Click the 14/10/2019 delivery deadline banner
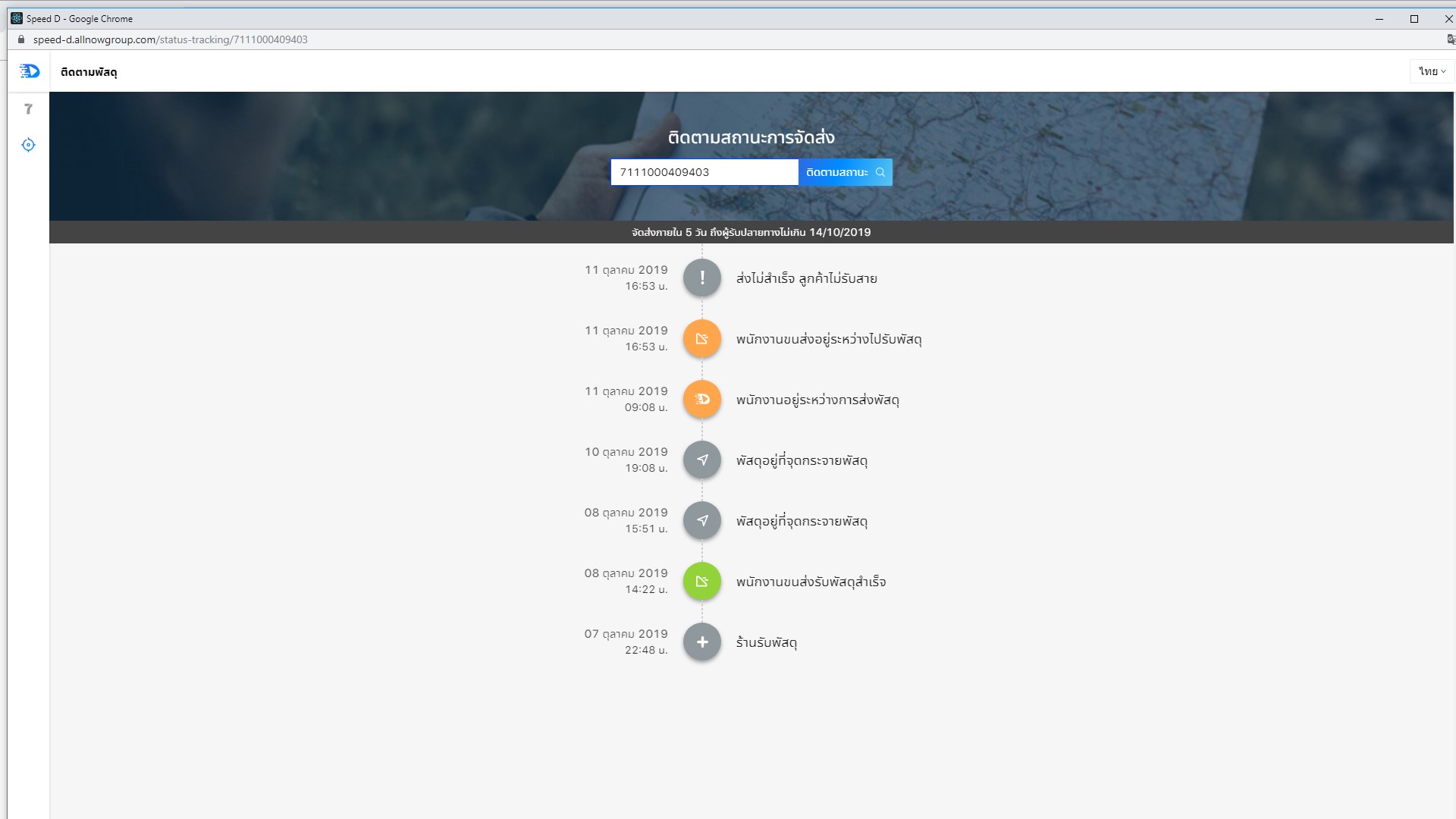Screen dimensions: 1456x819 pos(751,232)
